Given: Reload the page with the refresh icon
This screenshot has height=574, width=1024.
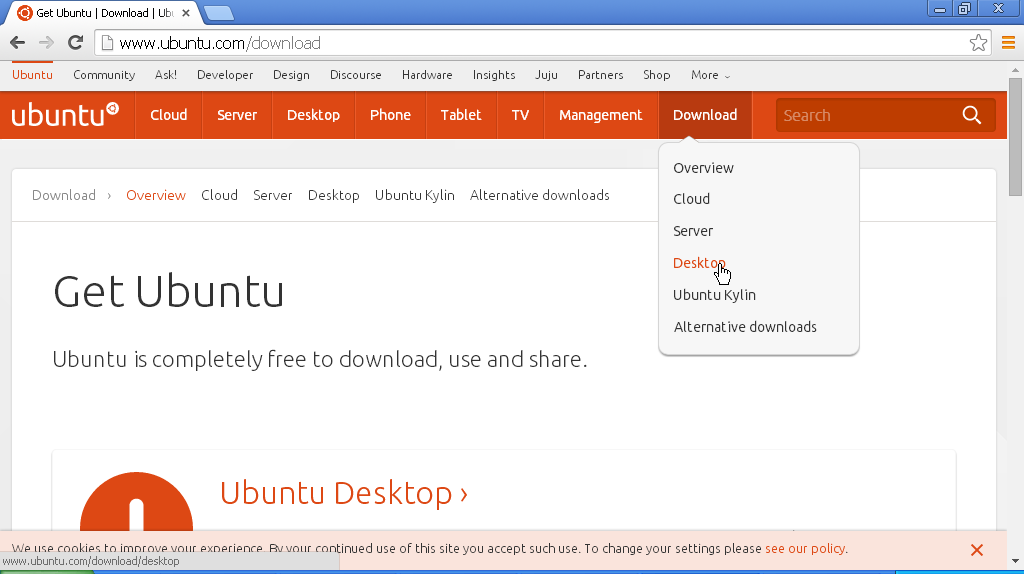Looking at the screenshot, I should [x=75, y=43].
